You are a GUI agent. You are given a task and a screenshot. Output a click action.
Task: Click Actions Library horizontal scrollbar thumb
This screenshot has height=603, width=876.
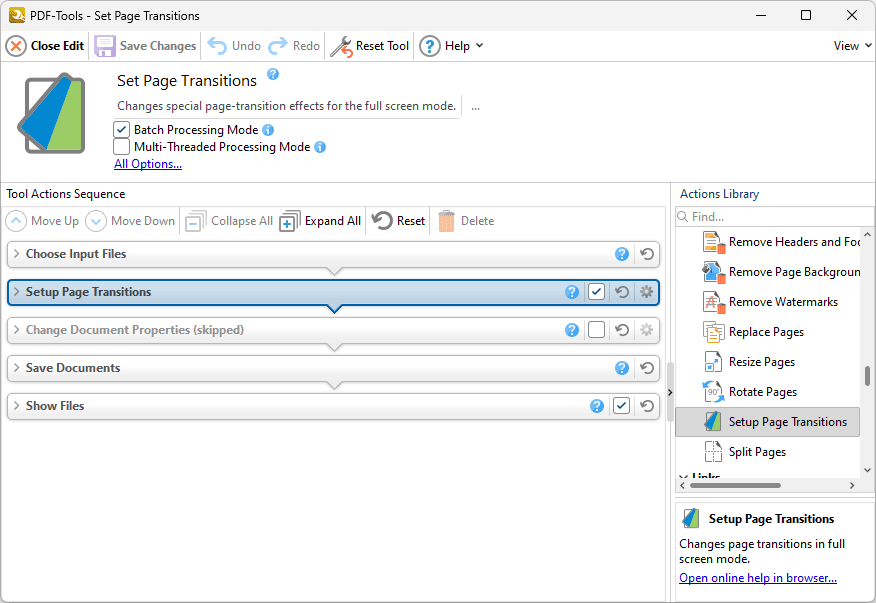point(735,486)
